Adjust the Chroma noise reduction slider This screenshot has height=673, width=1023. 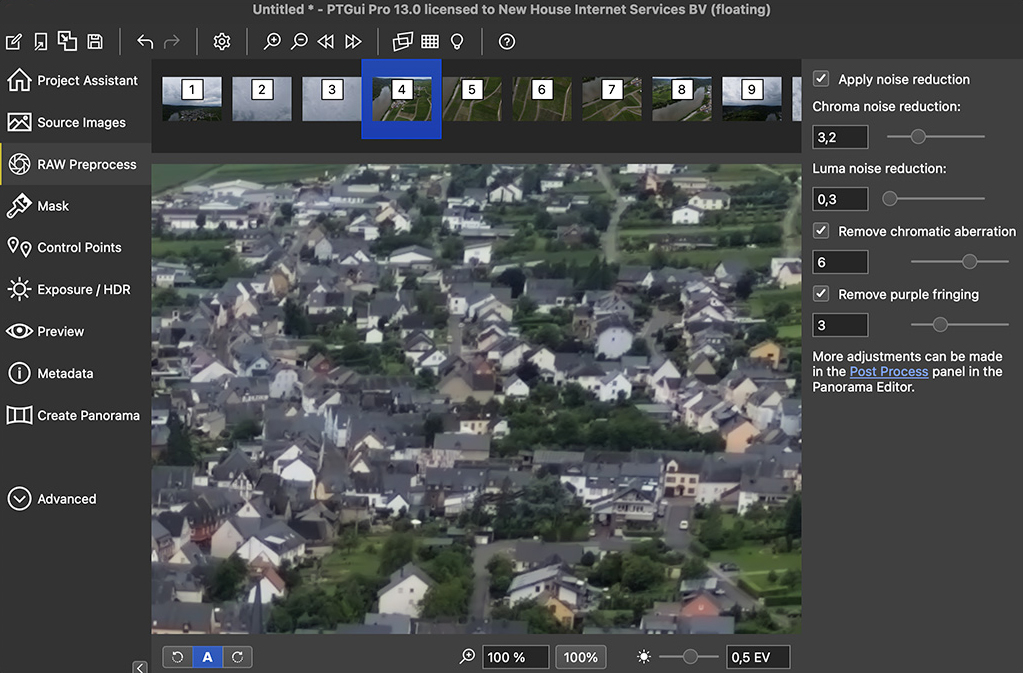coord(918,137)
